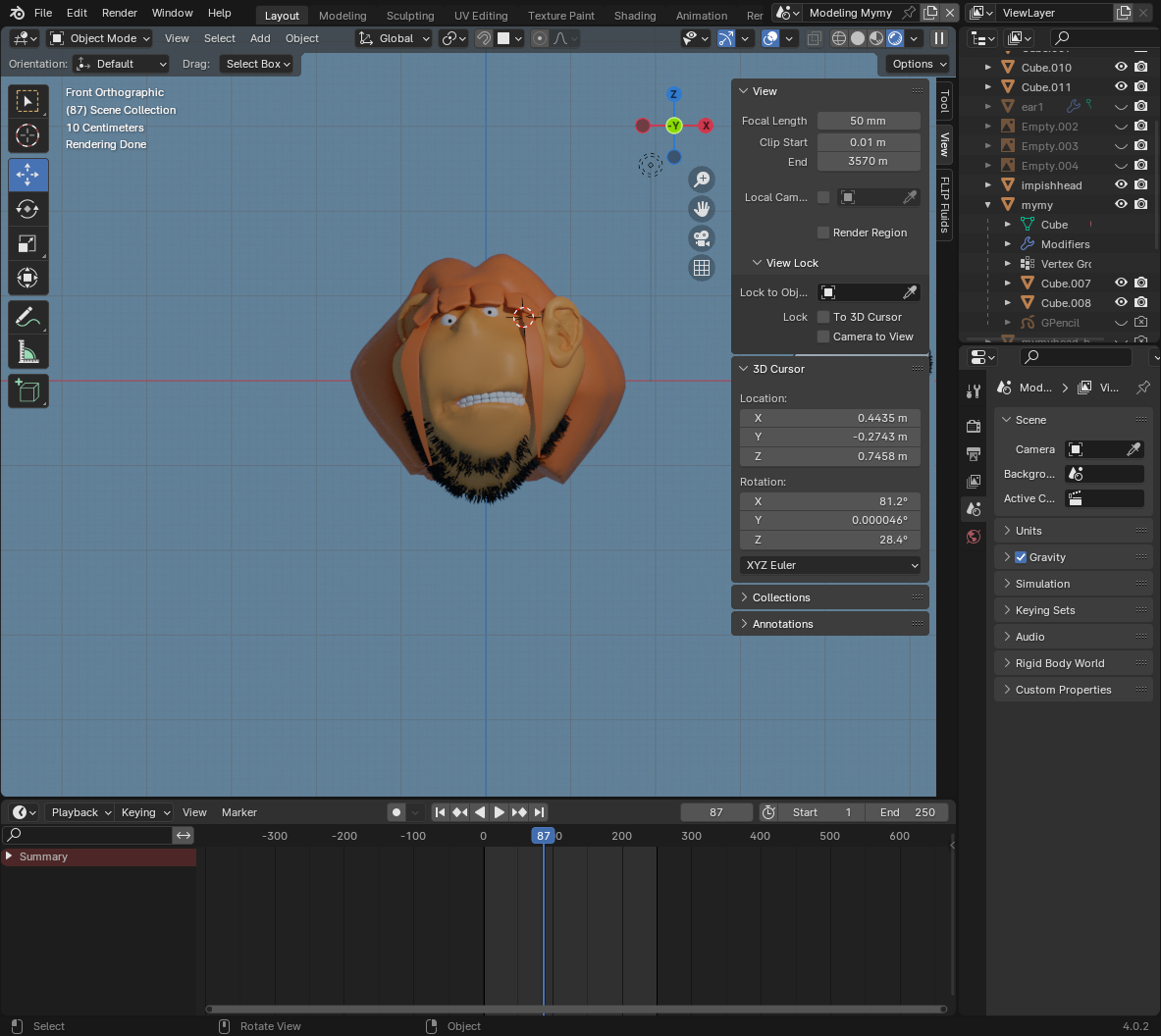Toggle orthographic grid view icon
1161x1036 pixels.
[702, 268]
